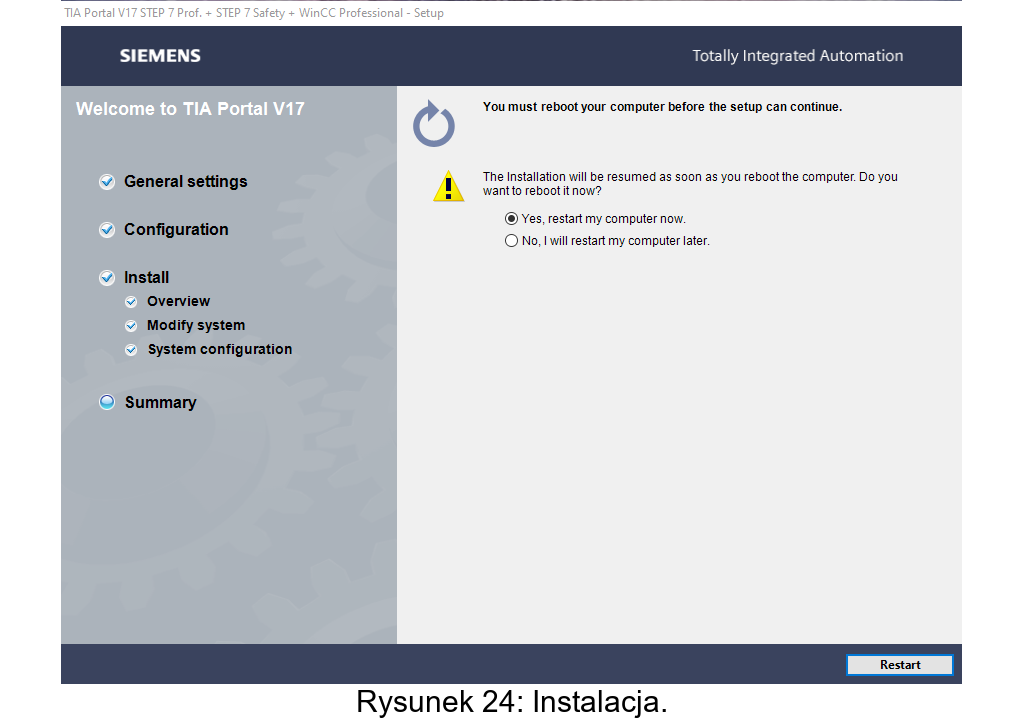The height and width of the screenshot is (719, 1024).
Task: Click the Configuration step checkmark icon
Action: point(107,230)
